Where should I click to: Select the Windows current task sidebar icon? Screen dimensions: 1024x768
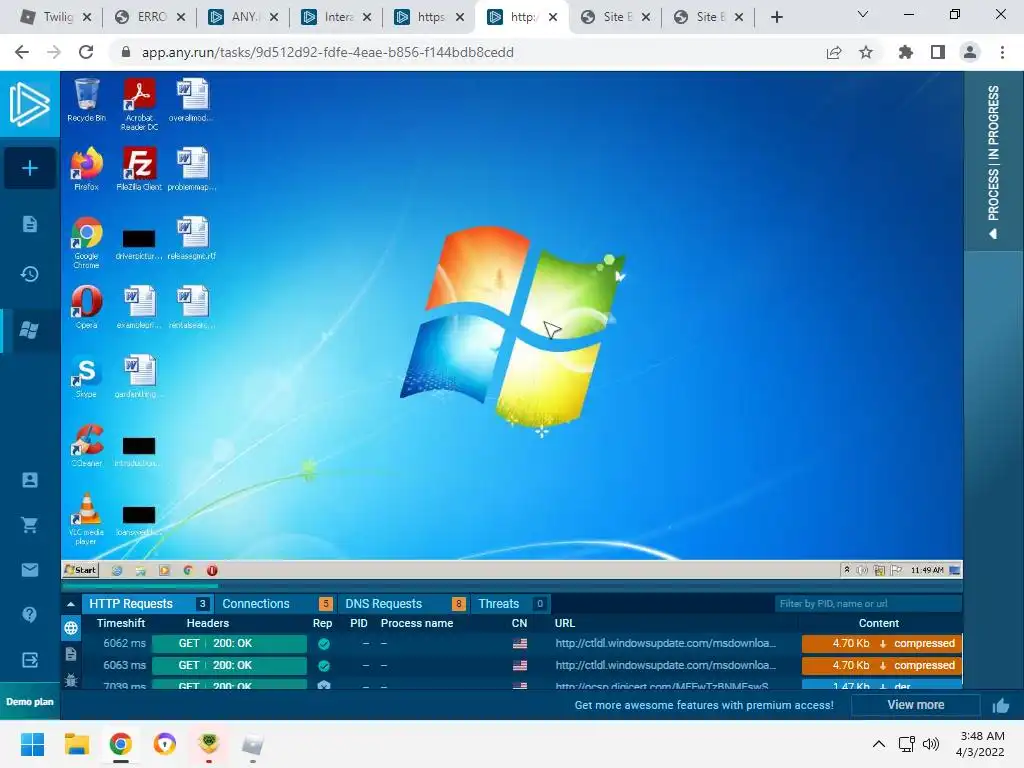29,330
